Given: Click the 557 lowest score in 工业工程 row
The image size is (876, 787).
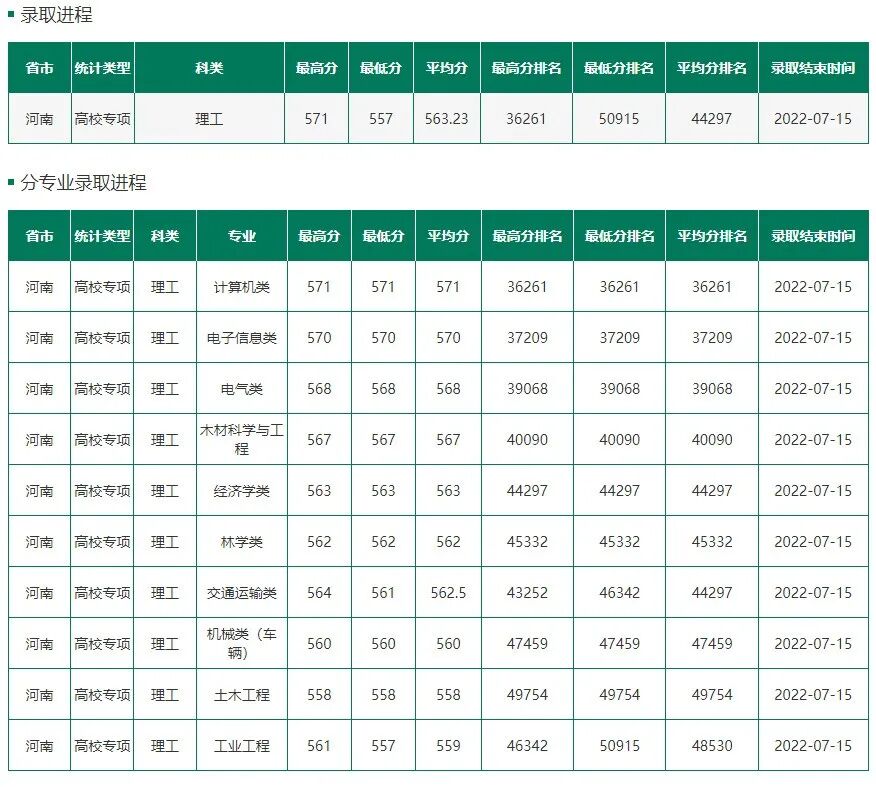Looking at the screenshot, I should pos(383,746).
